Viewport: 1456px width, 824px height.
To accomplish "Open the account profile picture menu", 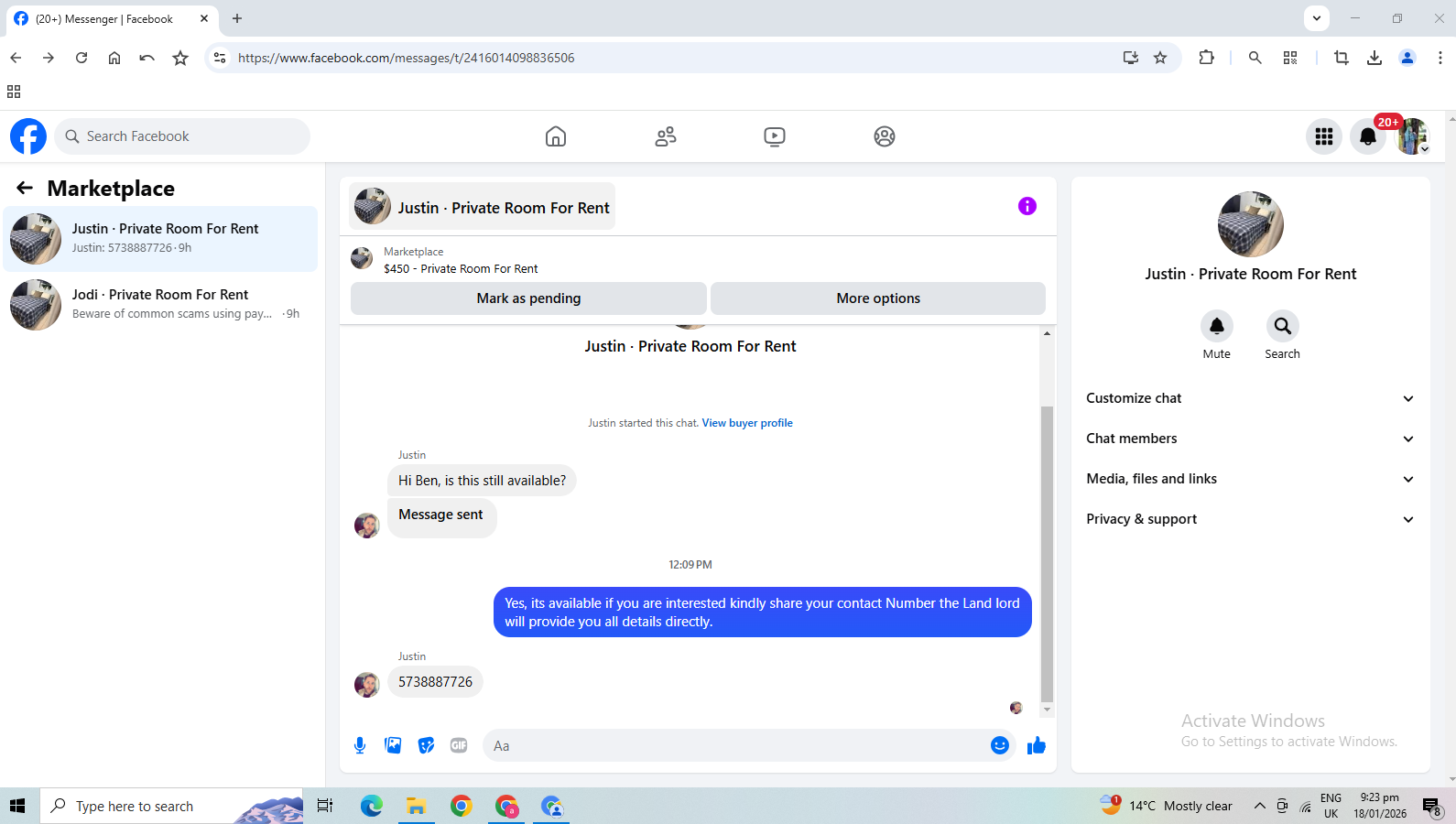I will pos(1412,136).
